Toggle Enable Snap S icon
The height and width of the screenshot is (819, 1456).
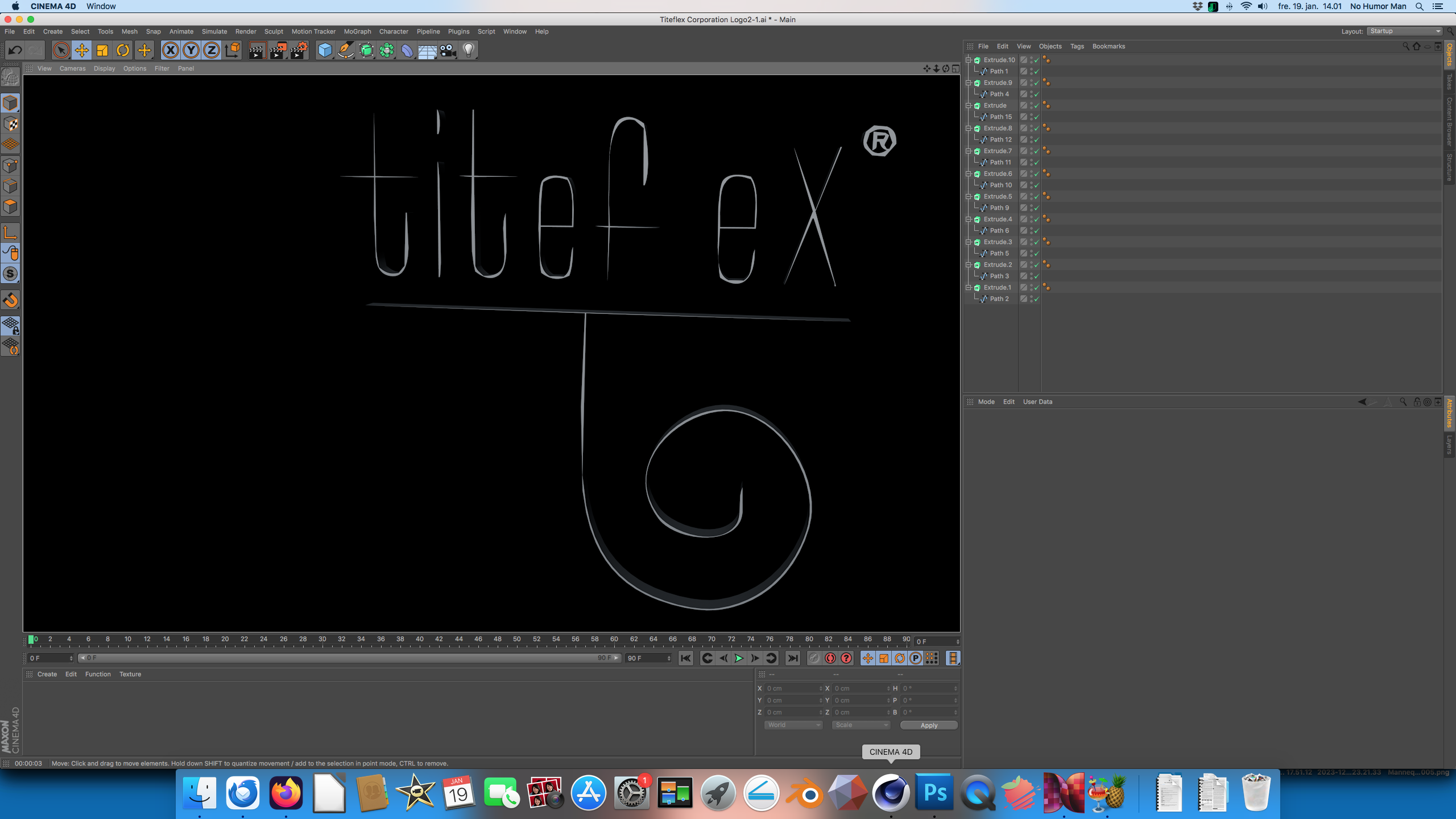(10, 274)
